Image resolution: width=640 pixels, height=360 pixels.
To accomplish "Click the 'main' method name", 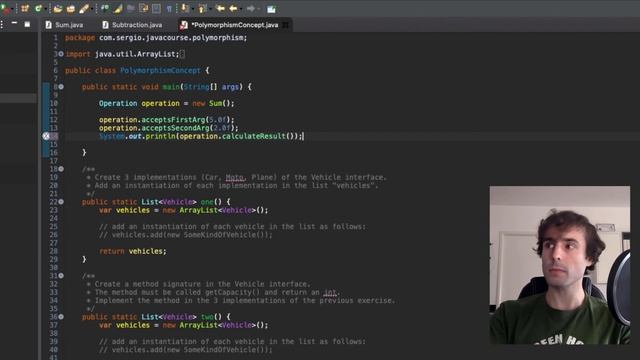I will (171, 87).
